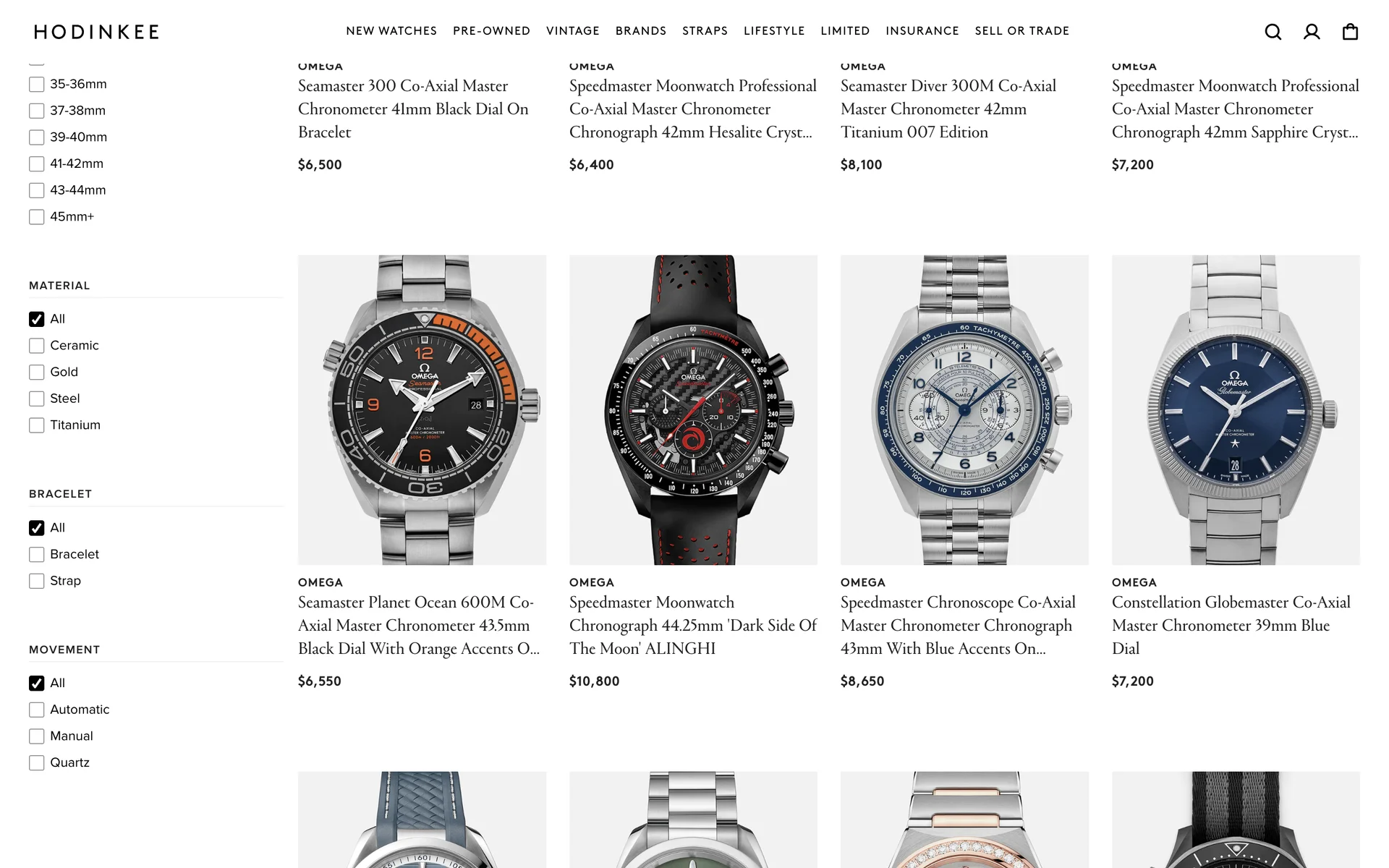
Task: Open the Pre-Owned menu item
Action: 491,31
